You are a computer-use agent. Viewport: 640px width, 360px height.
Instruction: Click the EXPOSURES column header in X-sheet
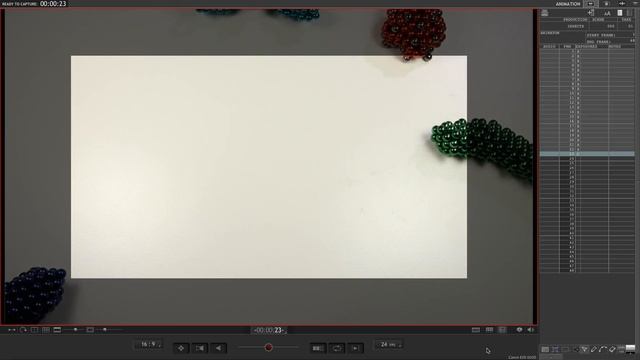586,47
